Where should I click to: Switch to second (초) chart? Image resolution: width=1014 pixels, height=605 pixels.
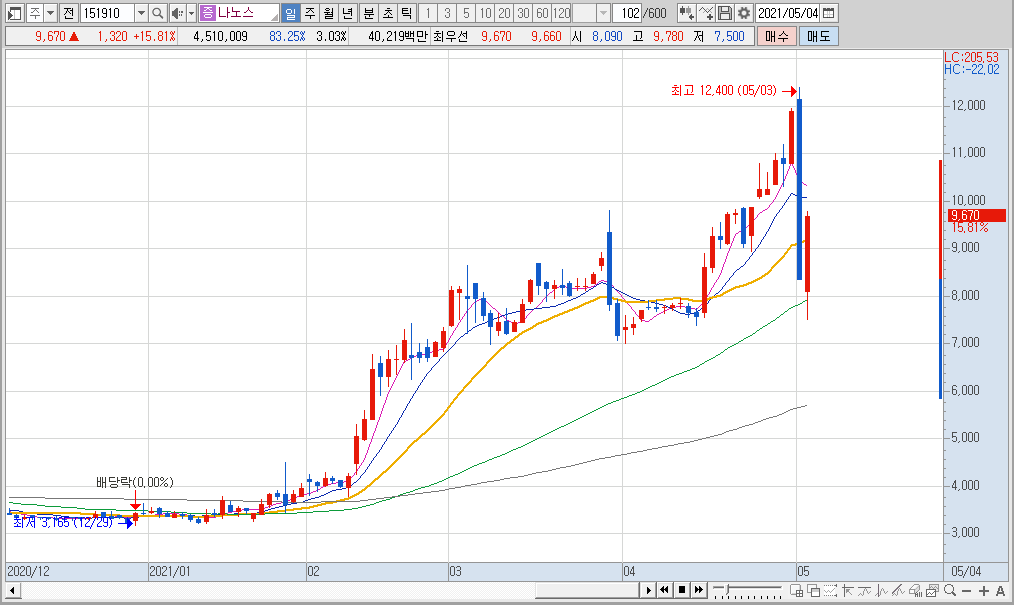(387, 13)
